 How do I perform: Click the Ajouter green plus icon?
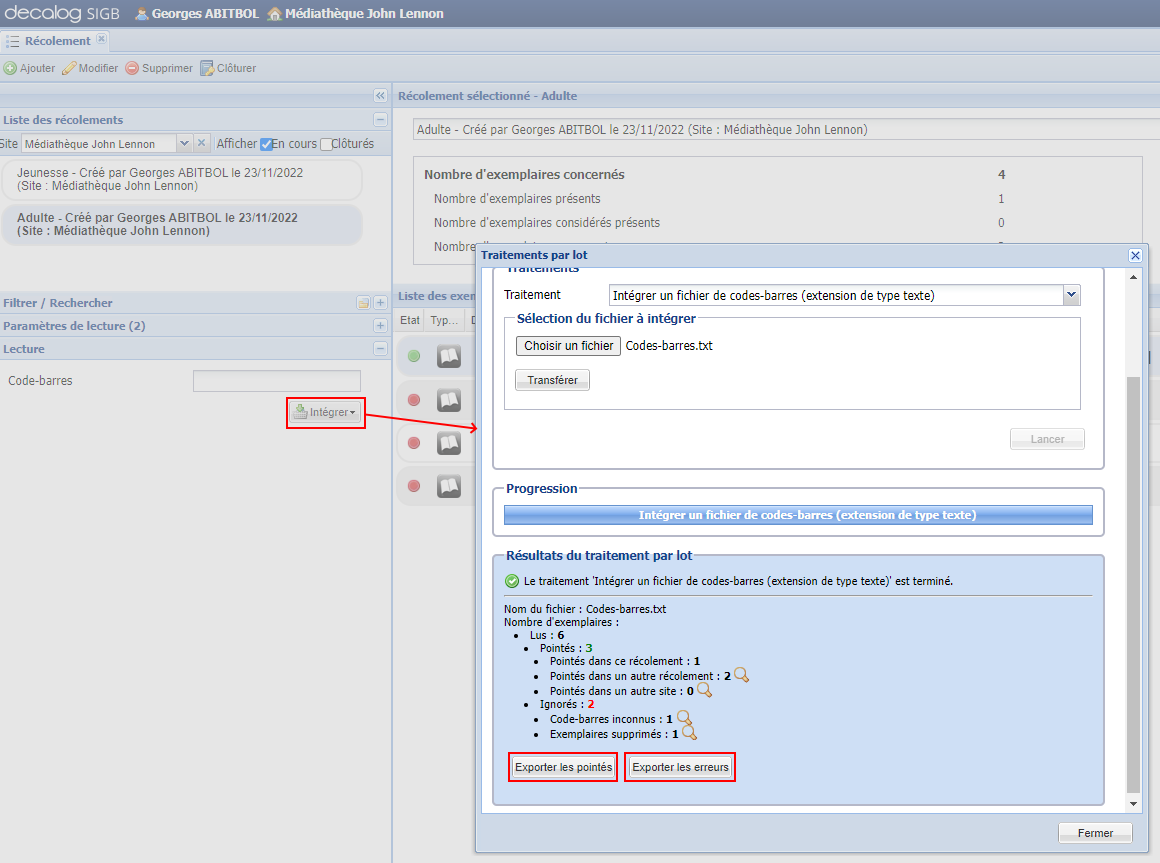point(10,68)
